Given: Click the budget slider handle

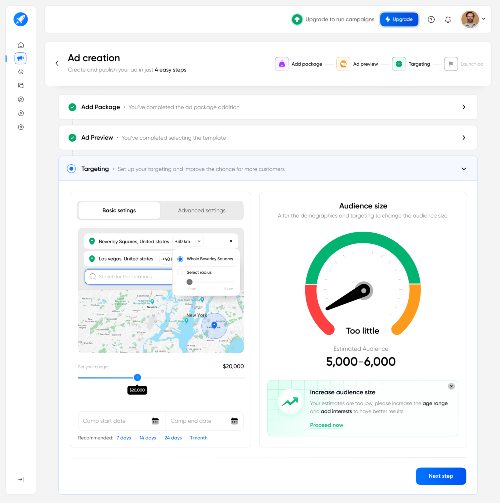Looking at the screenshot, I should [137, 377].
